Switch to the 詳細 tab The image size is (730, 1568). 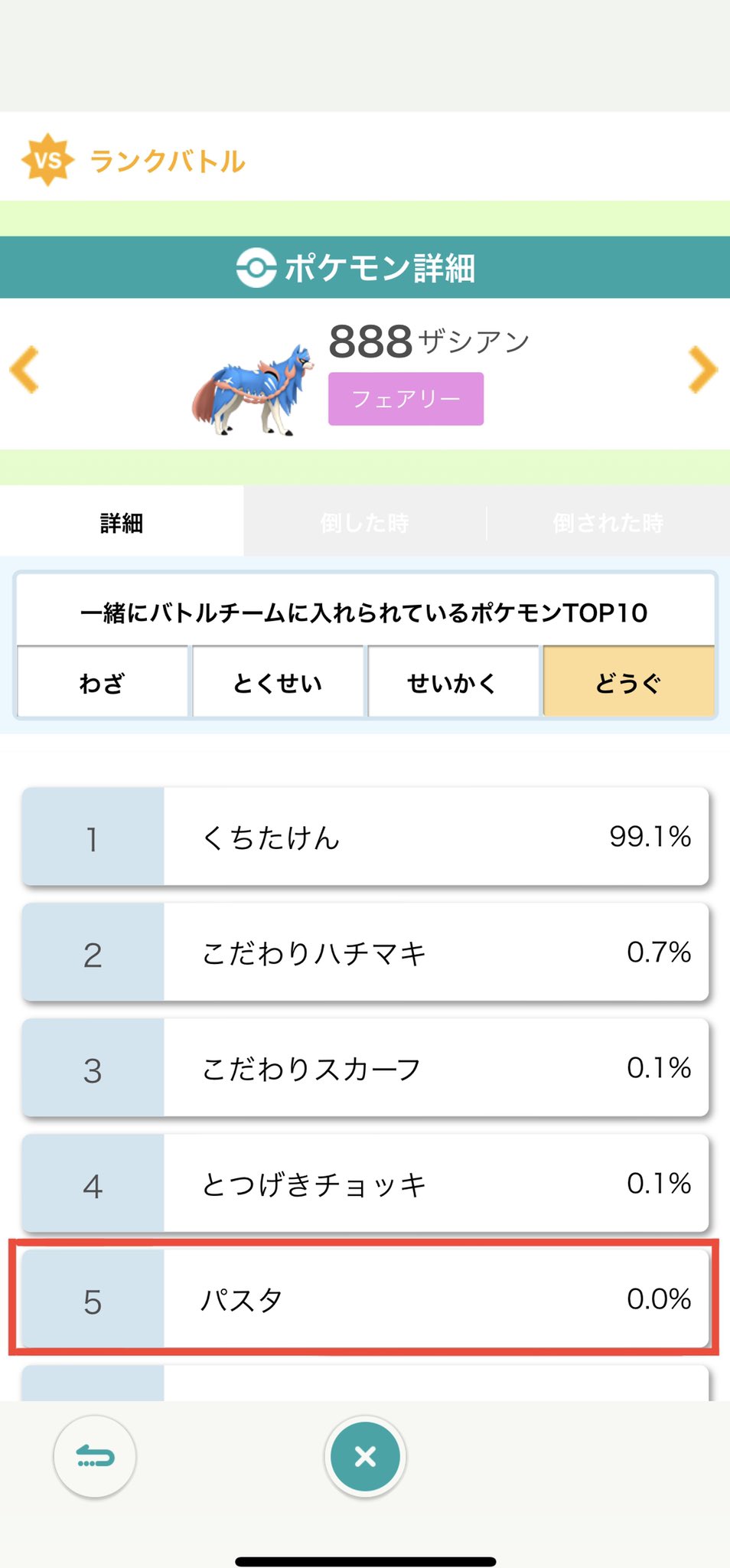pyautogui.click(x=122, y=523)
